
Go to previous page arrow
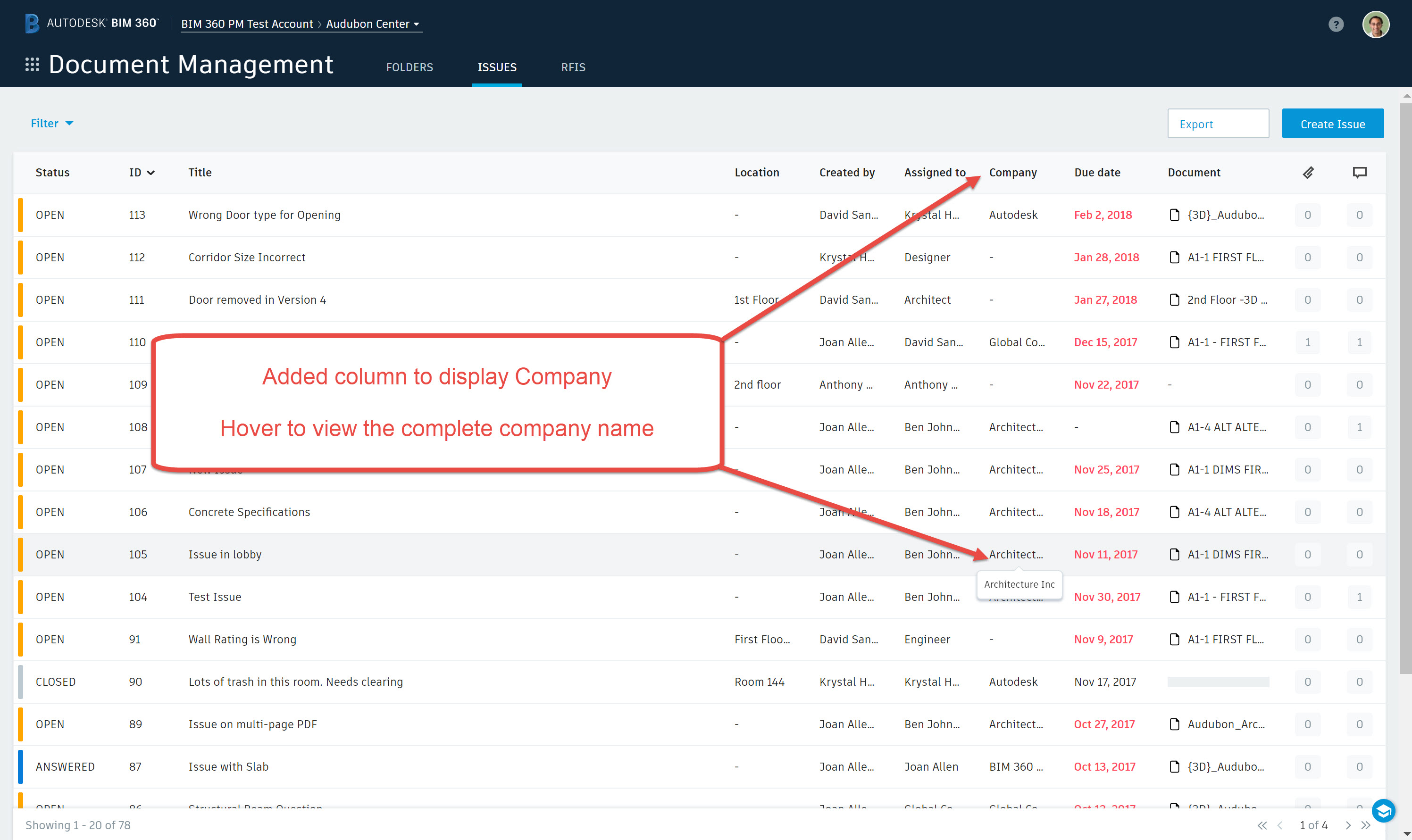1279,825
